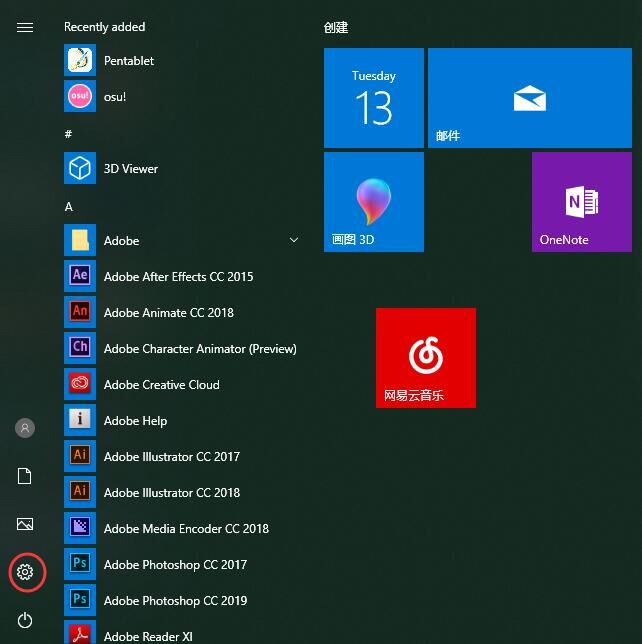Screen dimensions: 642x644
Task: Select the Pentablet text label
Action: coord(129,61)
